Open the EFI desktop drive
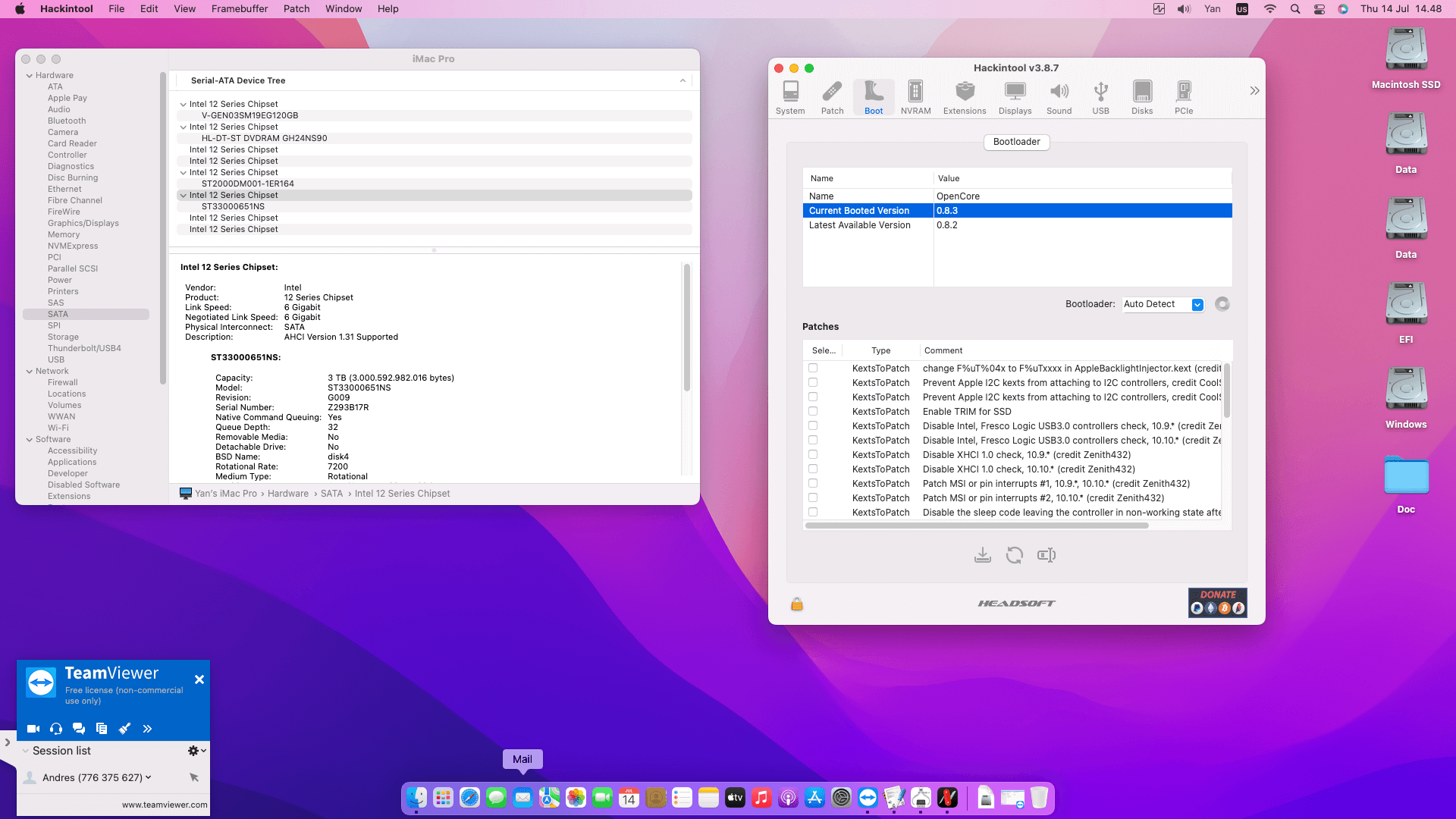Screen dimensions: 1456x819 [x=1406, y=313]
